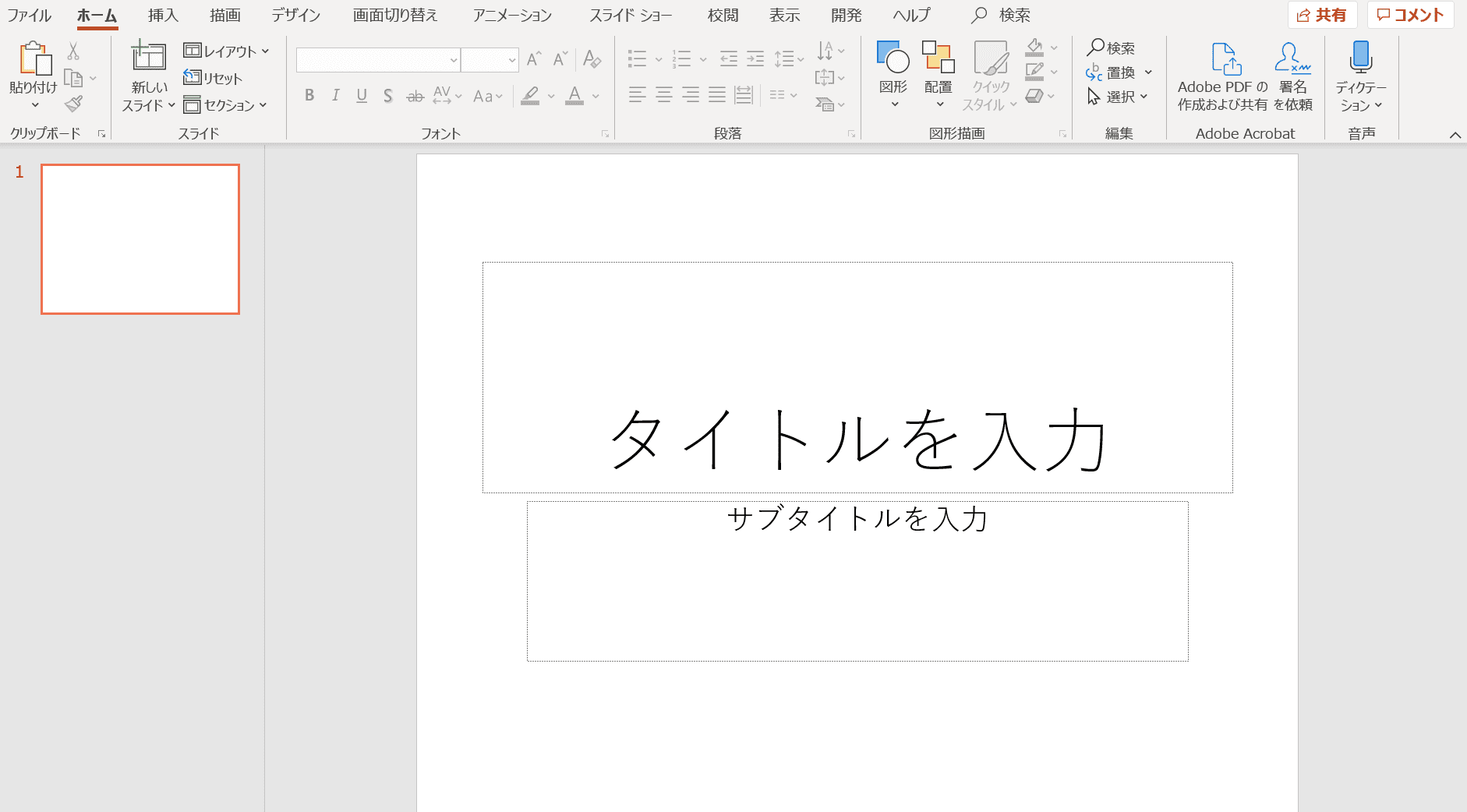Toggle underline formatting U
This screenshot has width=1467, height=812.
click(362, 95)
